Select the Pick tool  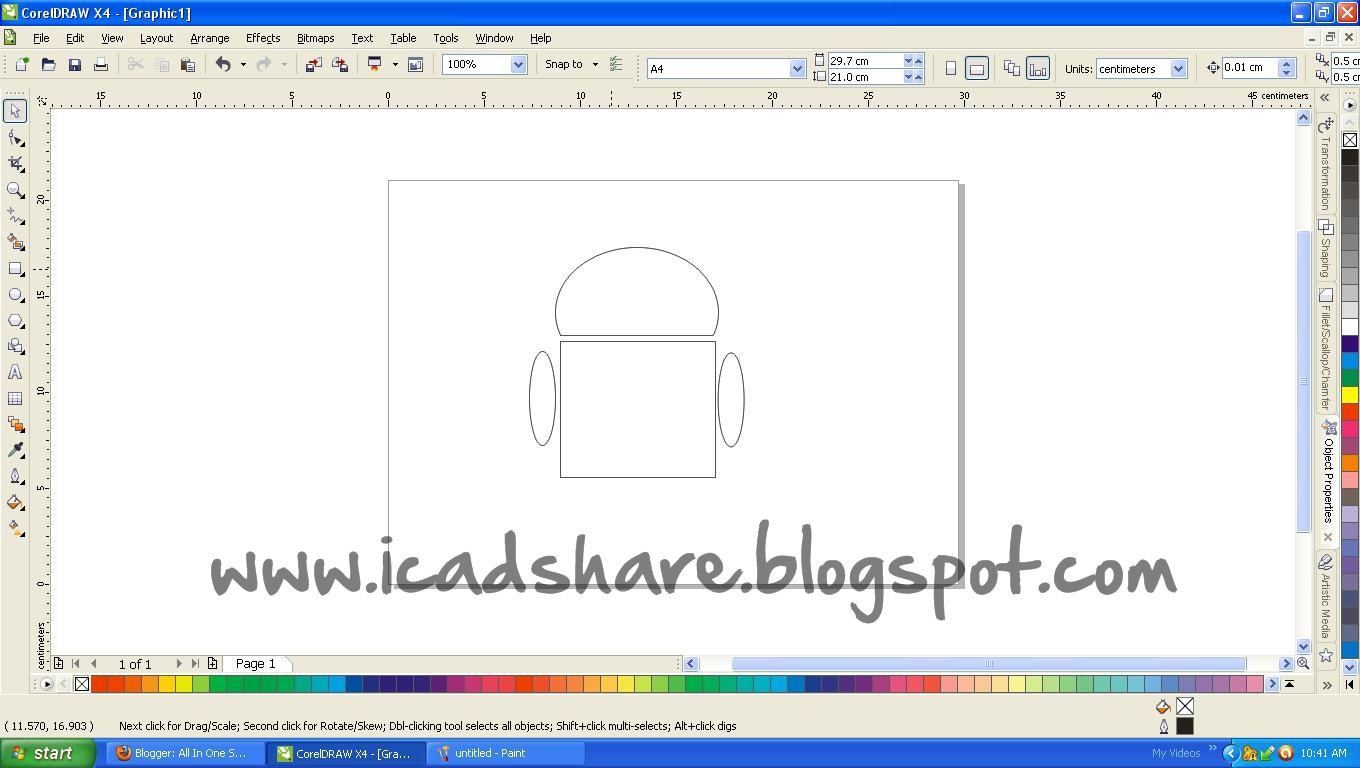[14, 111]
